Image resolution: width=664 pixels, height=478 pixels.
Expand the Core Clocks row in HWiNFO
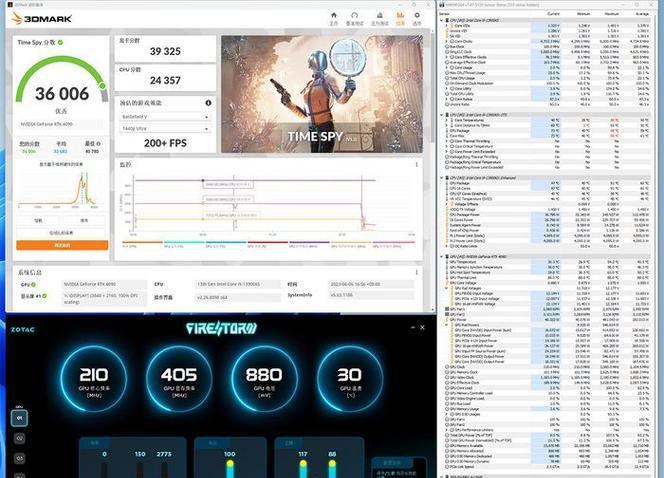pyautogui.click(x=447, y=41)
